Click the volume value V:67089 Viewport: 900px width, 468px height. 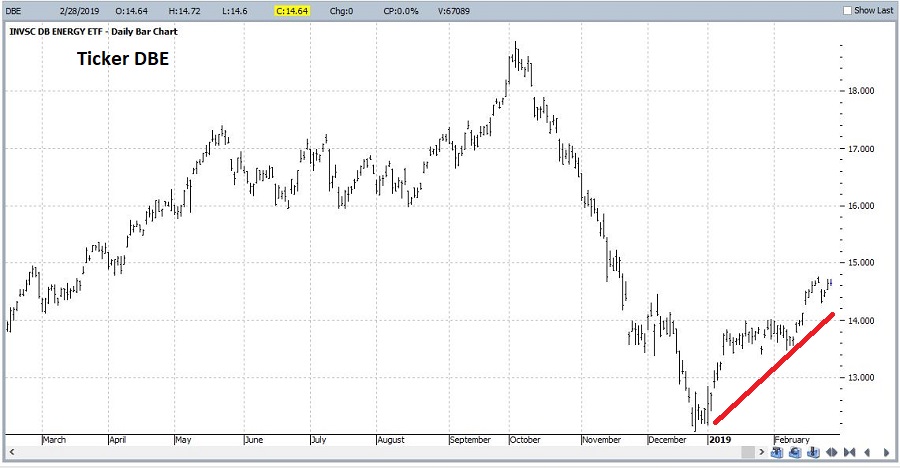coord(453,11)
